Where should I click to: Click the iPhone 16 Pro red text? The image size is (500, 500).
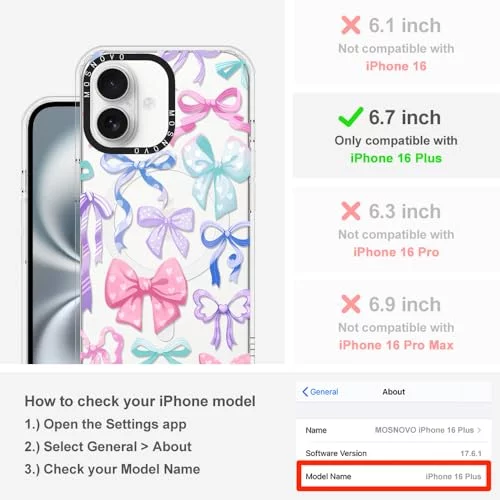click(x=396, y=252)
